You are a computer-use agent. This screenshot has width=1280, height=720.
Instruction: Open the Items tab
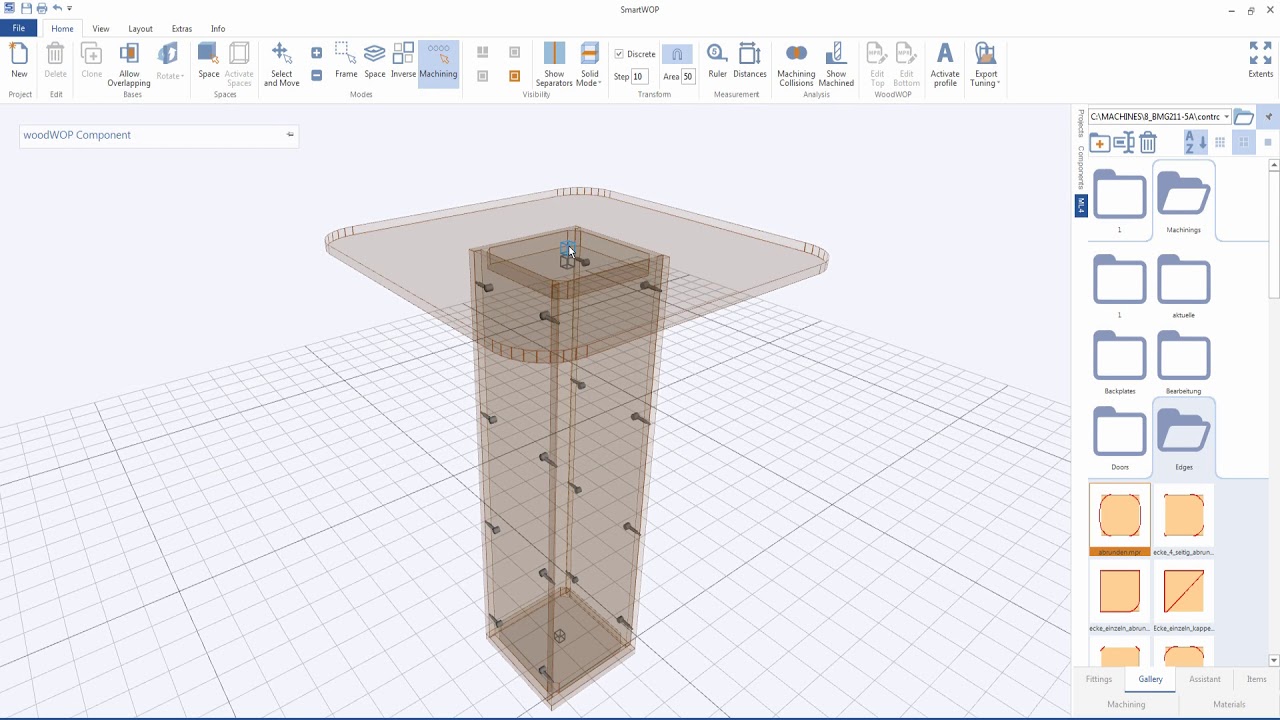coord(1257,679)
